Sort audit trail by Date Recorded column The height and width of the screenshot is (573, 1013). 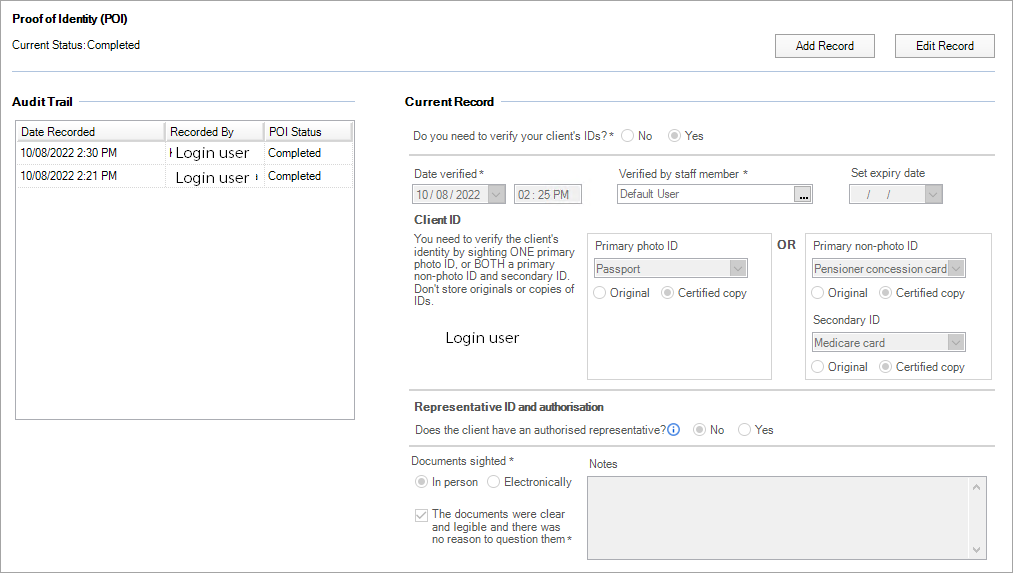[x=90, y=132]
